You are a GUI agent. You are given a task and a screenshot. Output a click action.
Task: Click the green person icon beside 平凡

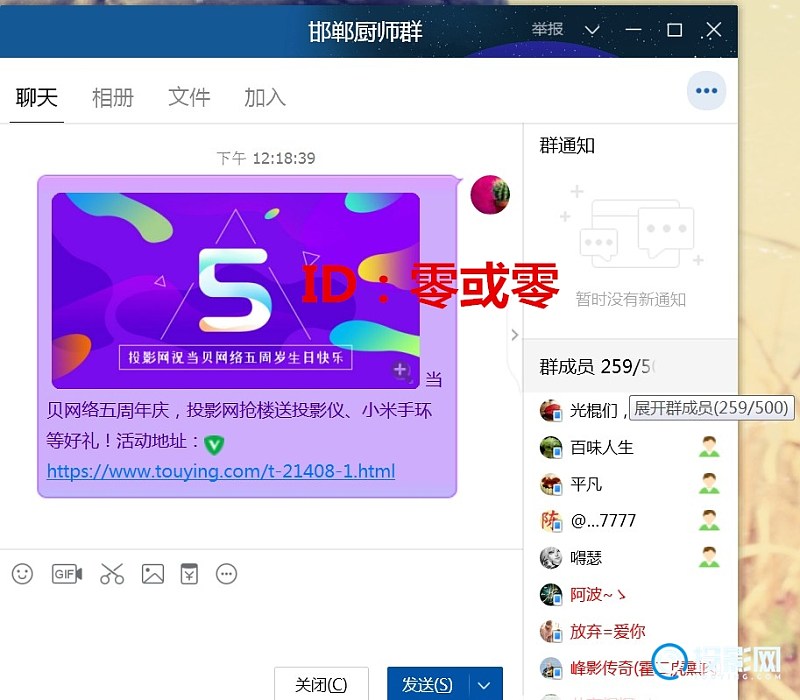(709, 484)
